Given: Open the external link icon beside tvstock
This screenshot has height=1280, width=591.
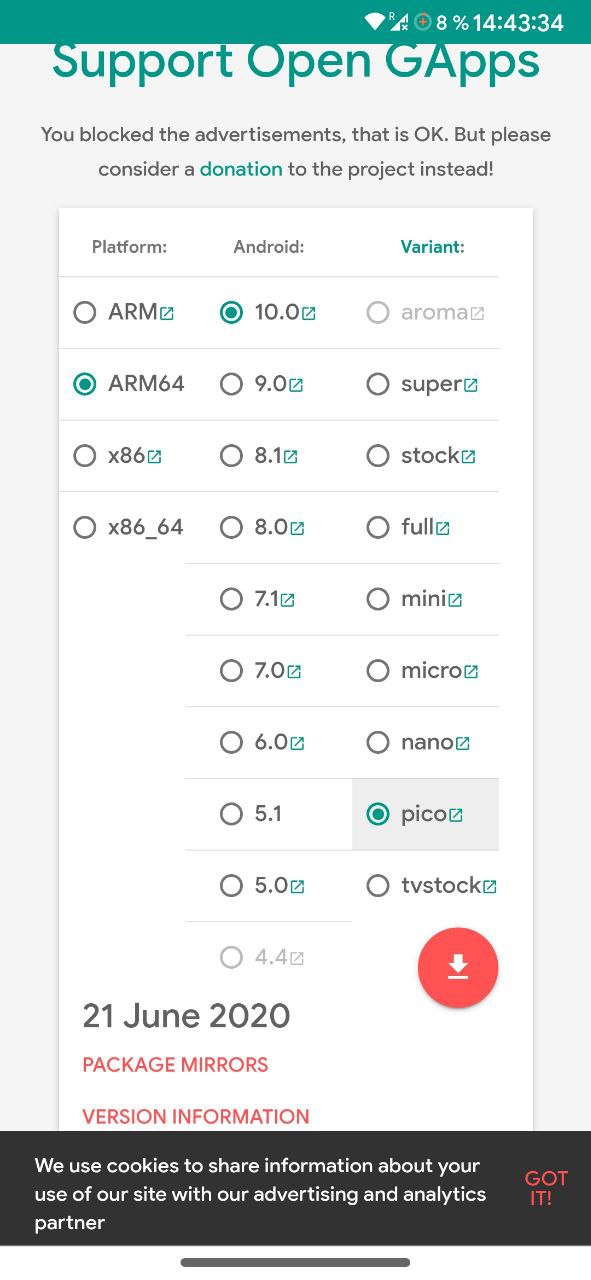Looking at the screenshot, I should click(490, 887).
